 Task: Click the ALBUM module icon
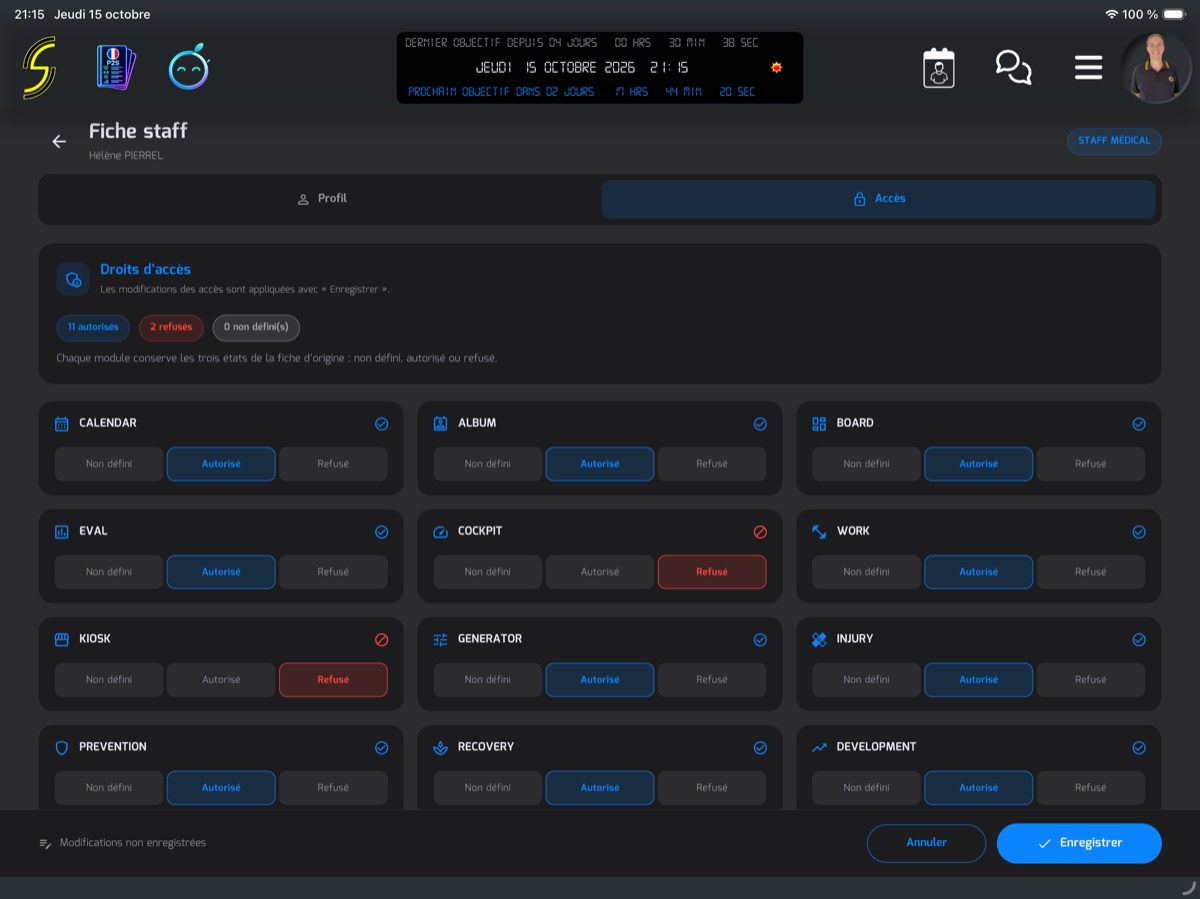[441, 423]
